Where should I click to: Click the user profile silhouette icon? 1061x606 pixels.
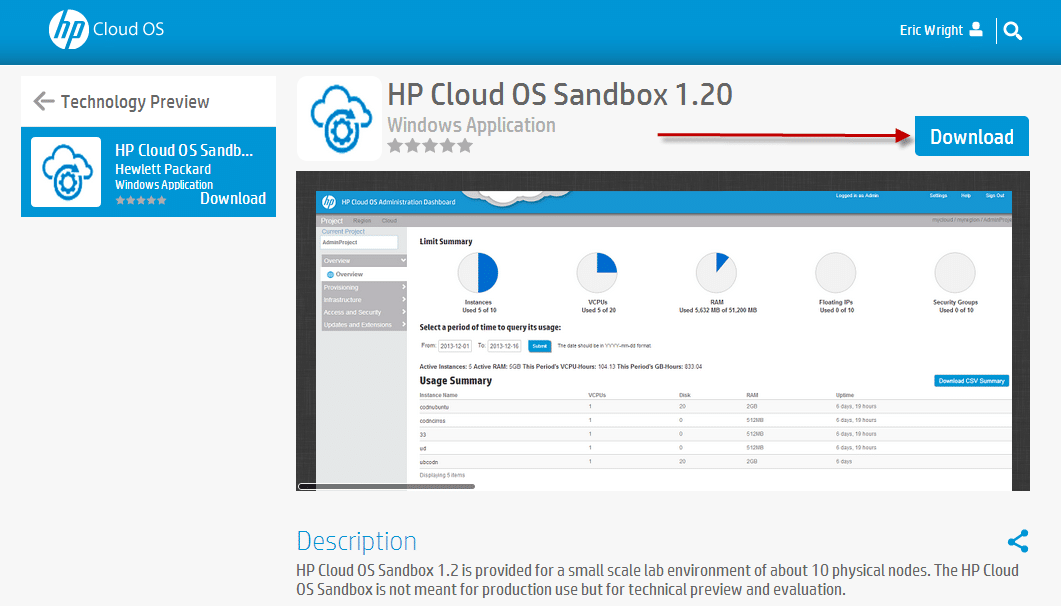point(976,30)
